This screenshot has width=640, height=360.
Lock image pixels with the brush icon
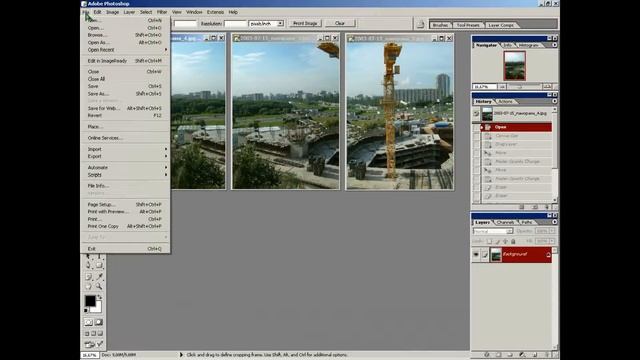click(498, 241)
